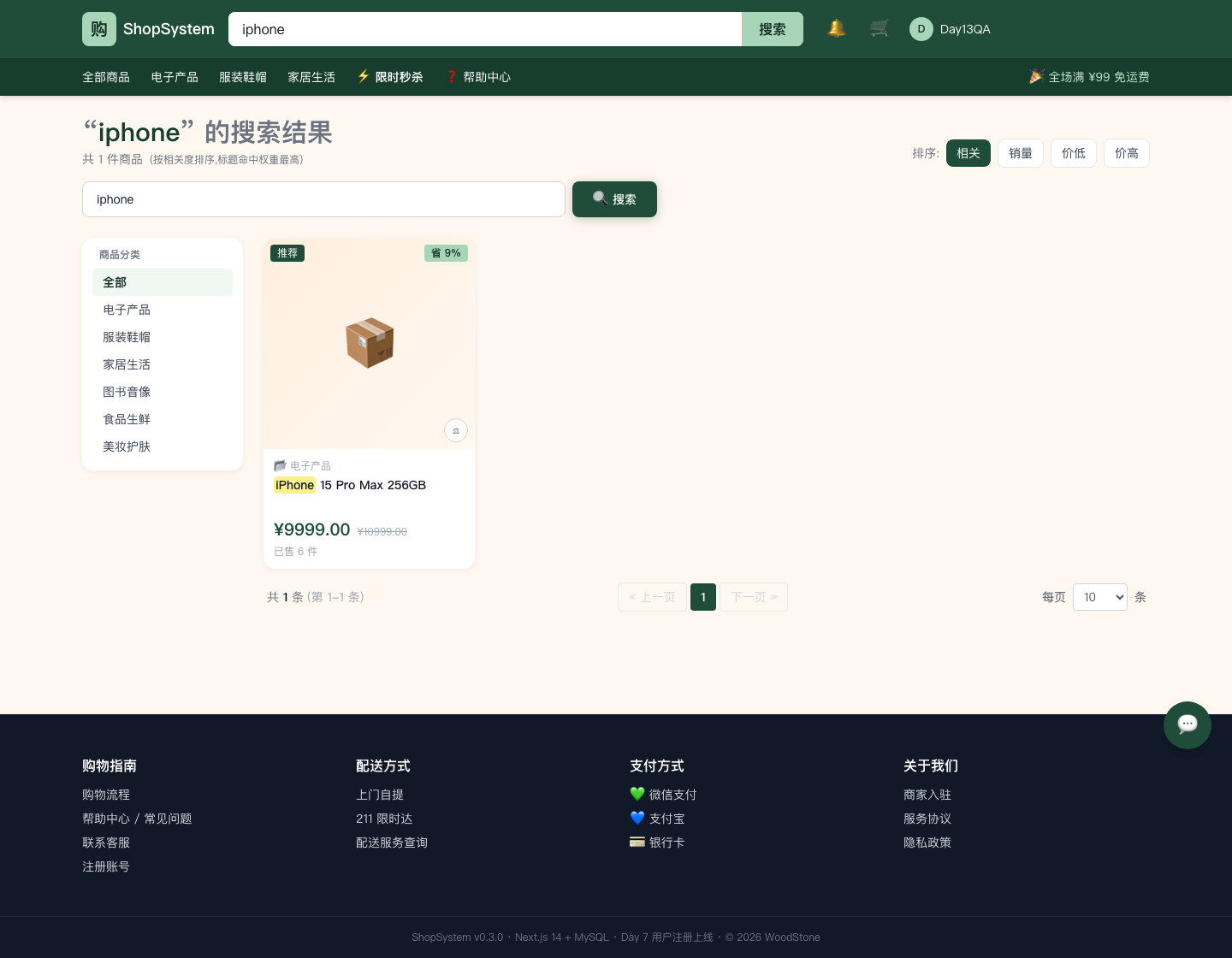
Task: Focus the header search field
Action: coord(485,29)
